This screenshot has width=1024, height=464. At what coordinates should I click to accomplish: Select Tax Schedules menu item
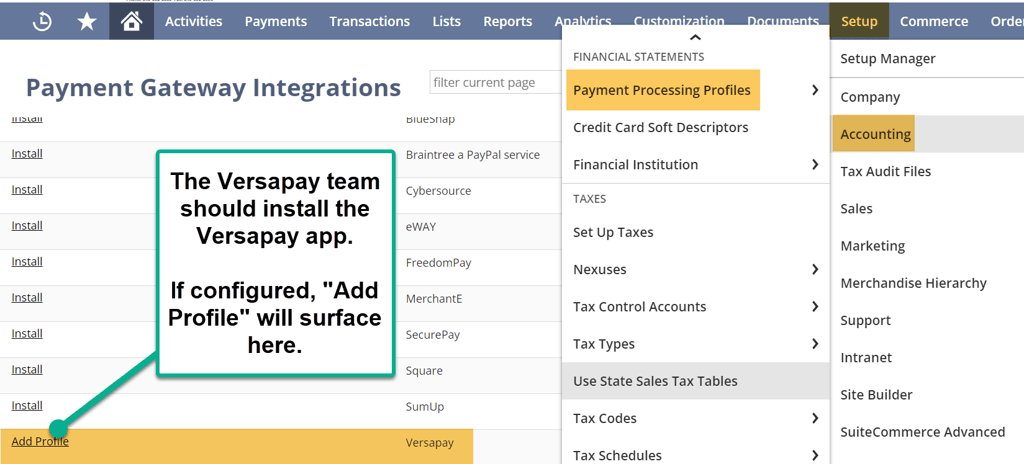[x=617, y=456]
